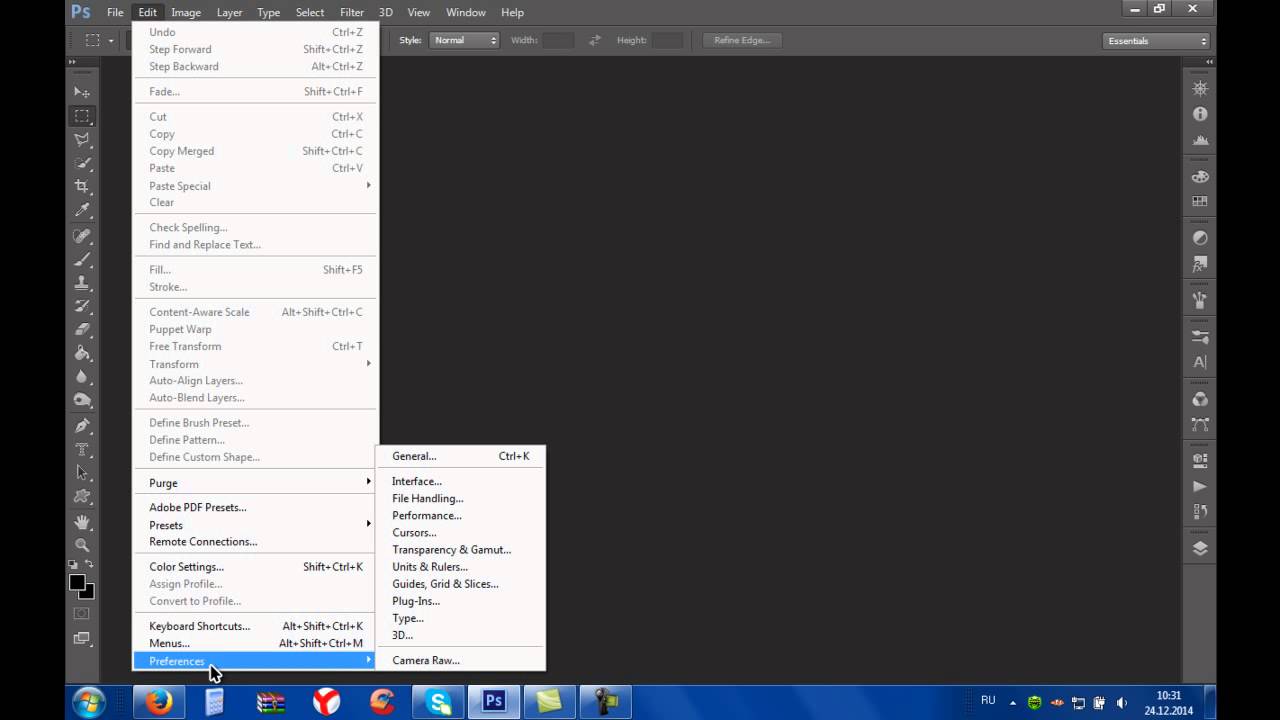
Task: Select the History Brush tool
Action: 83,306
